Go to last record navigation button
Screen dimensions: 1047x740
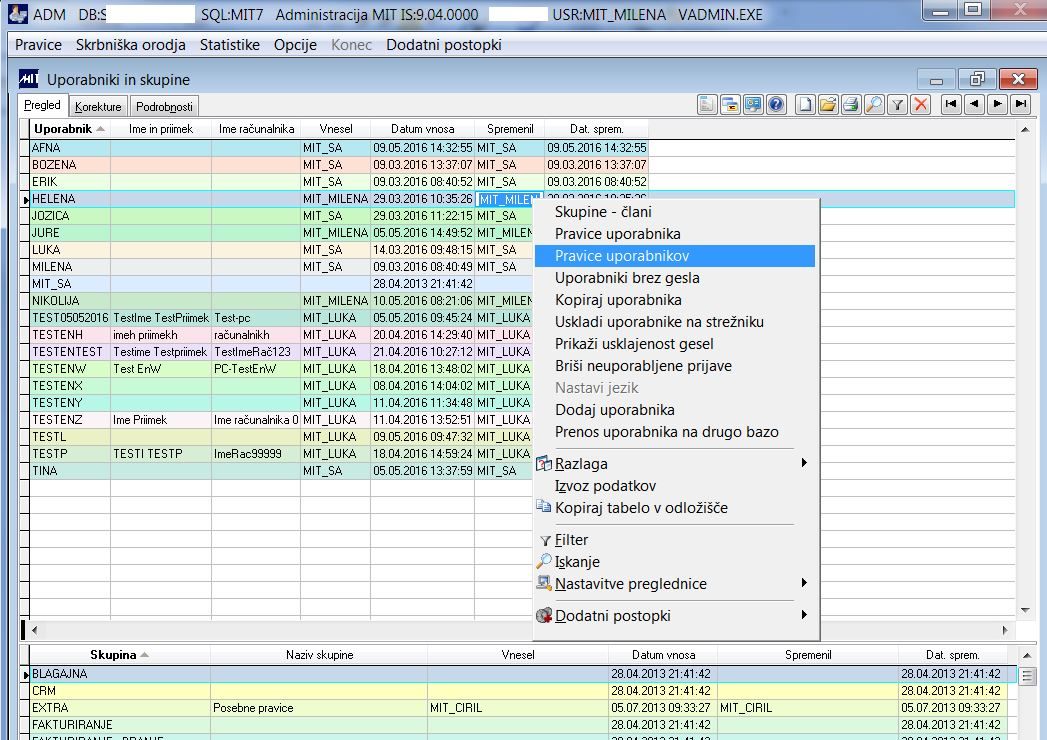click(1020, 104)
